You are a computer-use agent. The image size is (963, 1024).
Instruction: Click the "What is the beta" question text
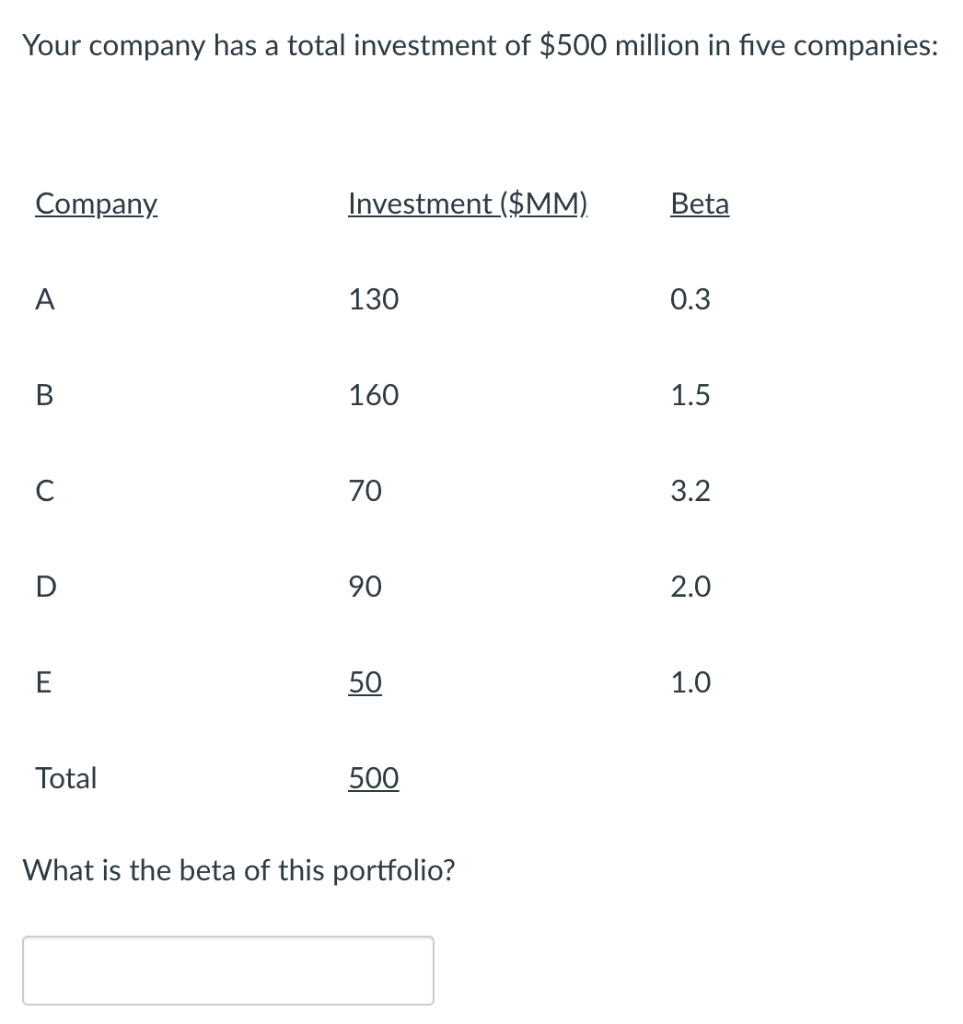[240, 870]
